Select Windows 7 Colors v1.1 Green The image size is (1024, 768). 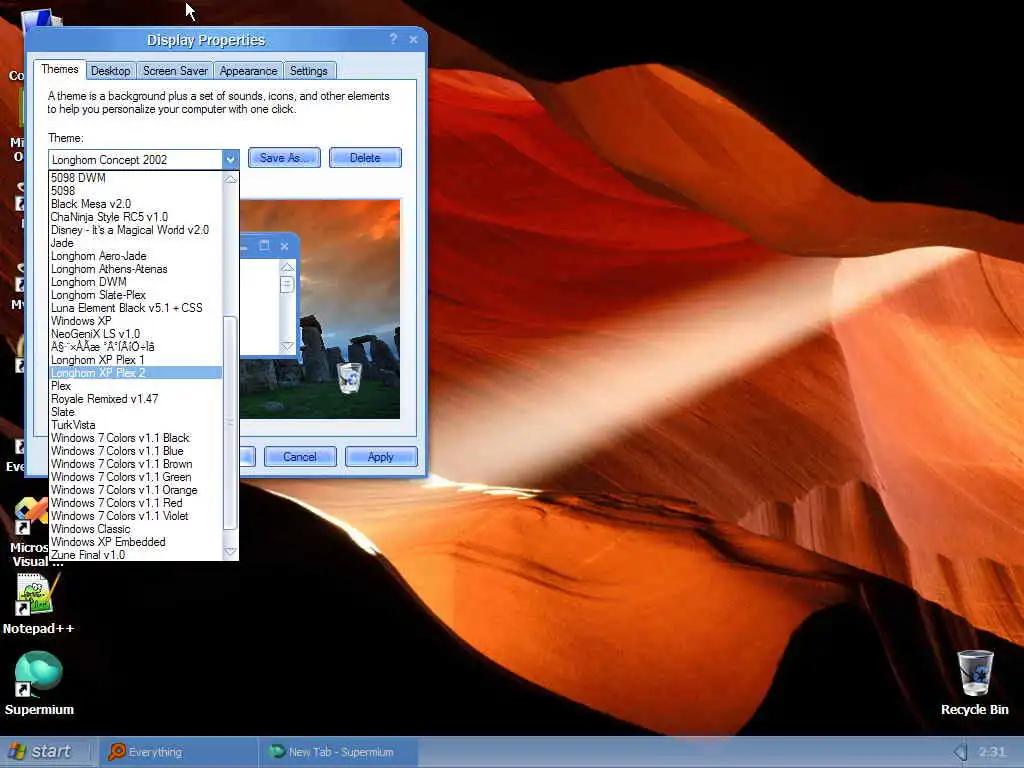[x=136, y=477]
